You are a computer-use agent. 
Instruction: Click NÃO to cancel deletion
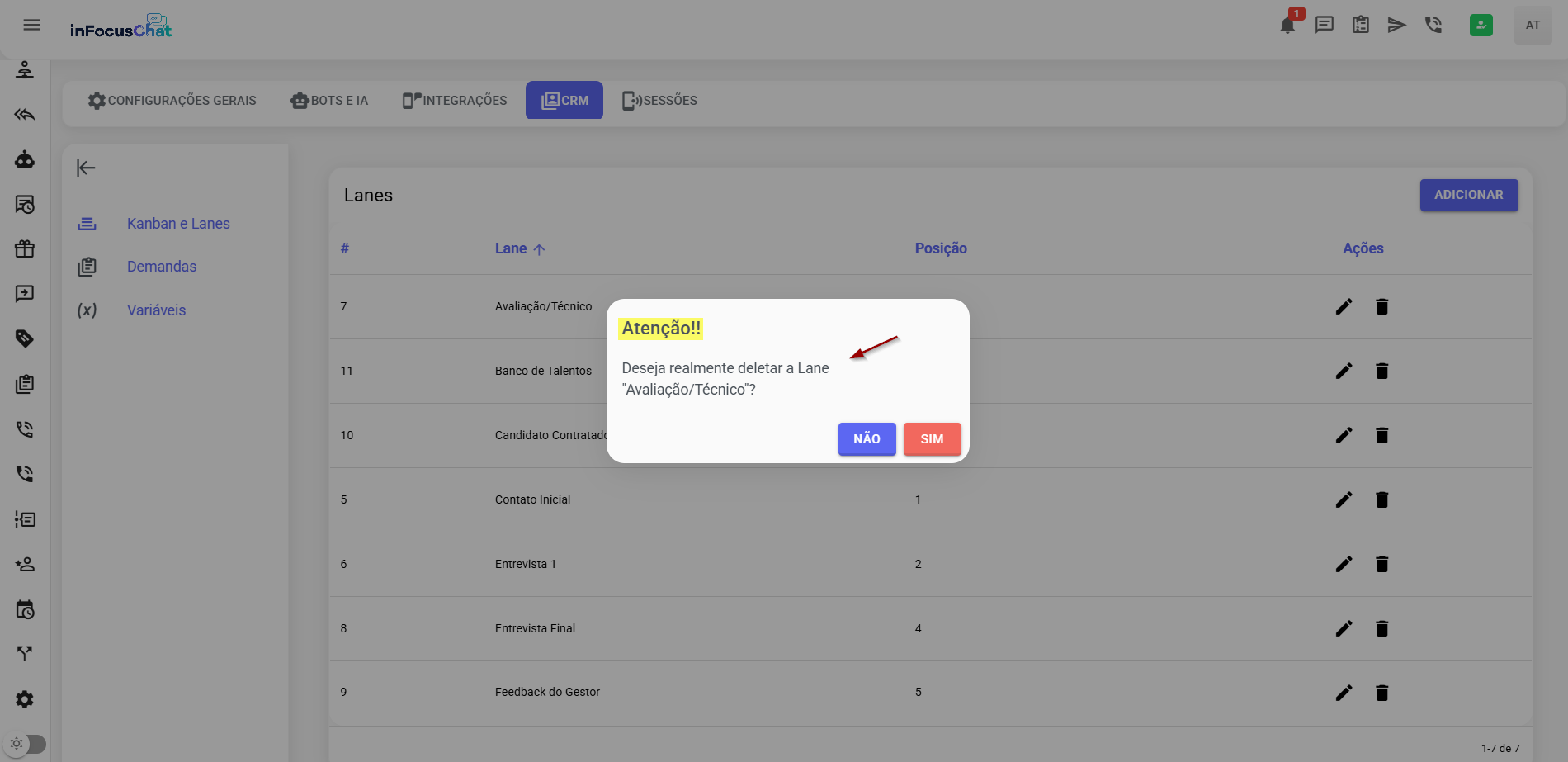[x=867, y=439]
